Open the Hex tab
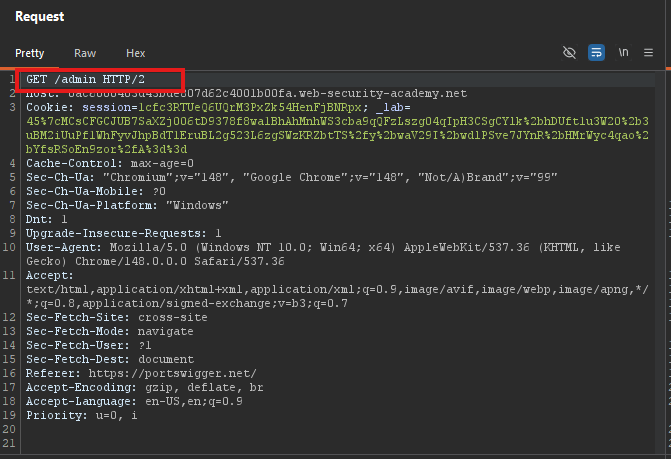The width and height of the screenshot is (671, 459). tap(136, 53)
